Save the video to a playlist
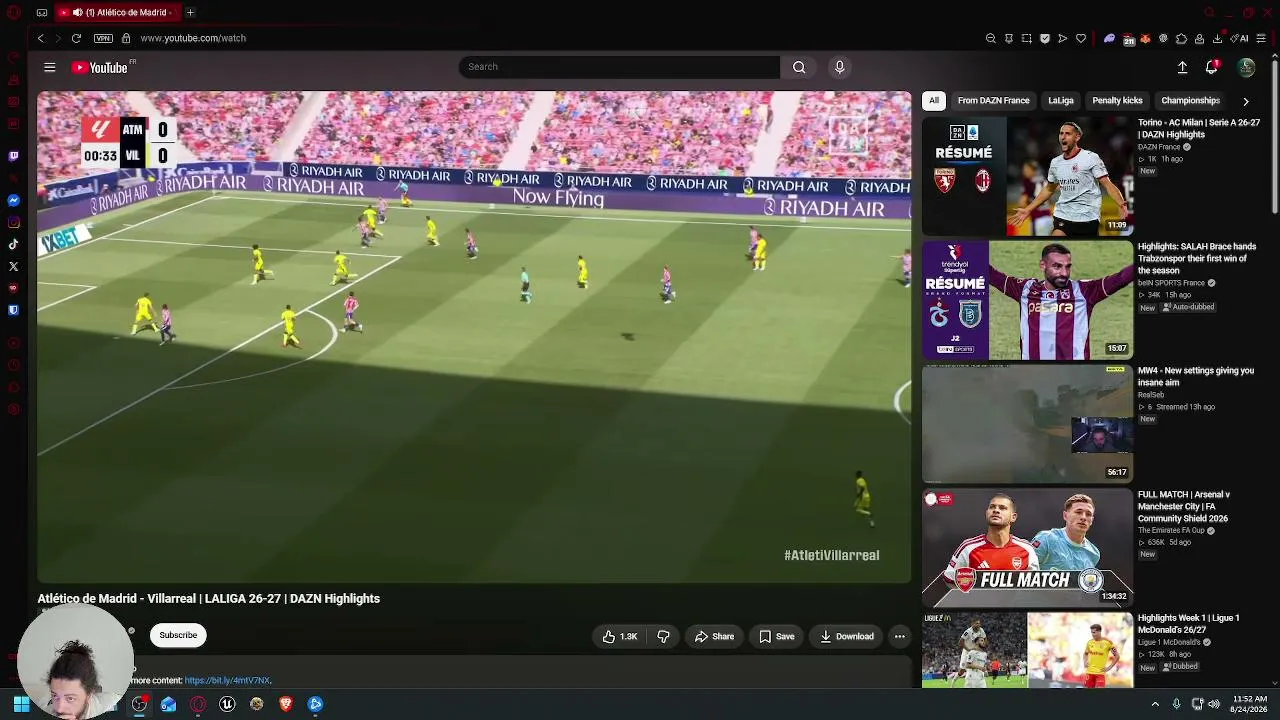1280x720 pixels. click(777, 636)
